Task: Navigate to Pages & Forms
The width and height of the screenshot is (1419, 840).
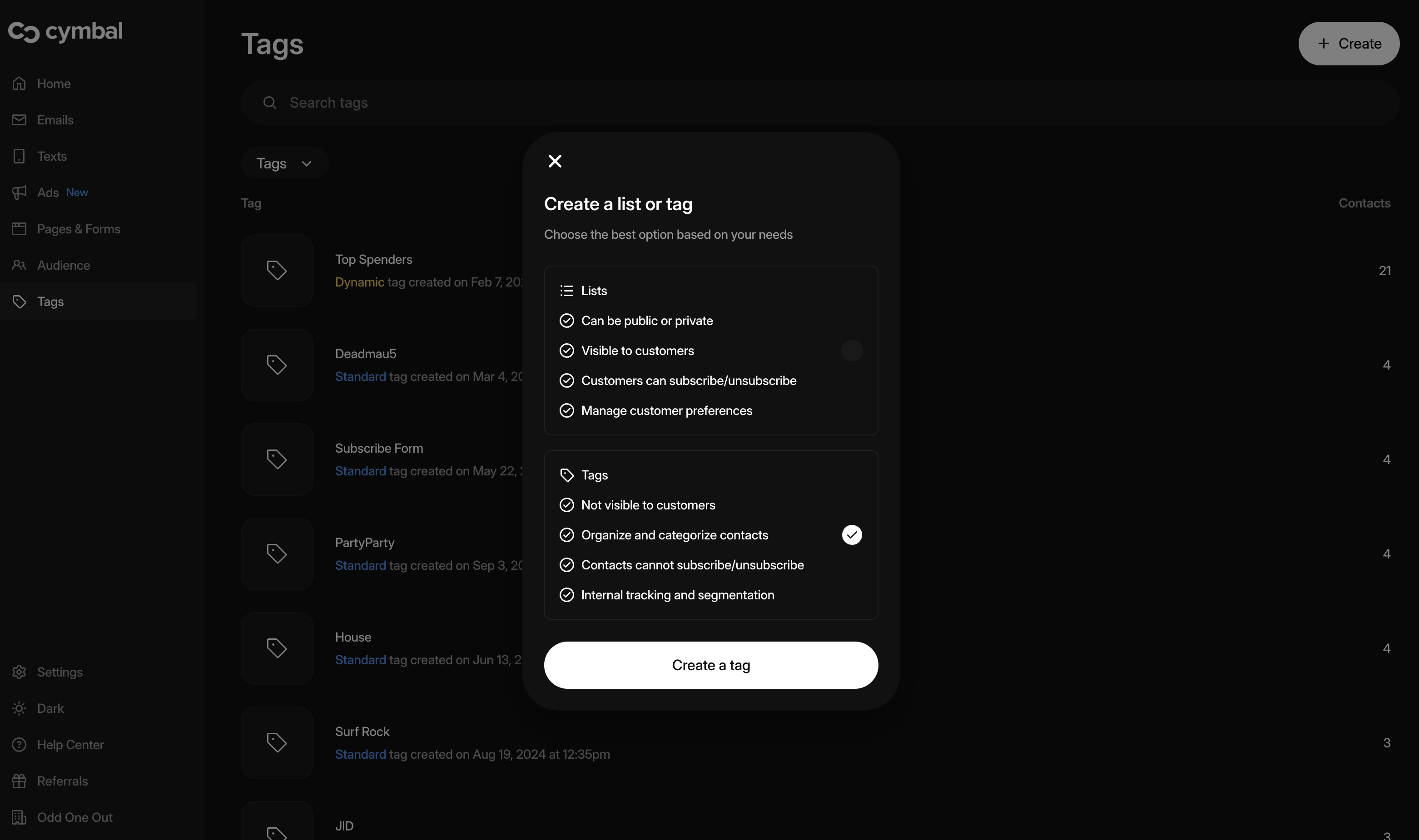Action: [78, 229]
